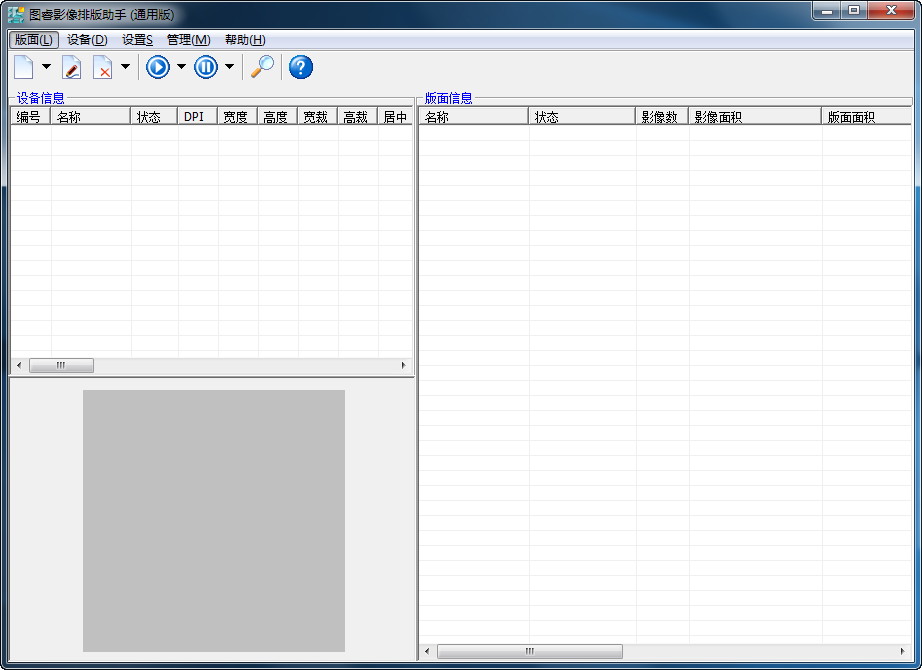Expand the start button dropdown arrow
Screen dimensions: 922x670
(181, 67)
